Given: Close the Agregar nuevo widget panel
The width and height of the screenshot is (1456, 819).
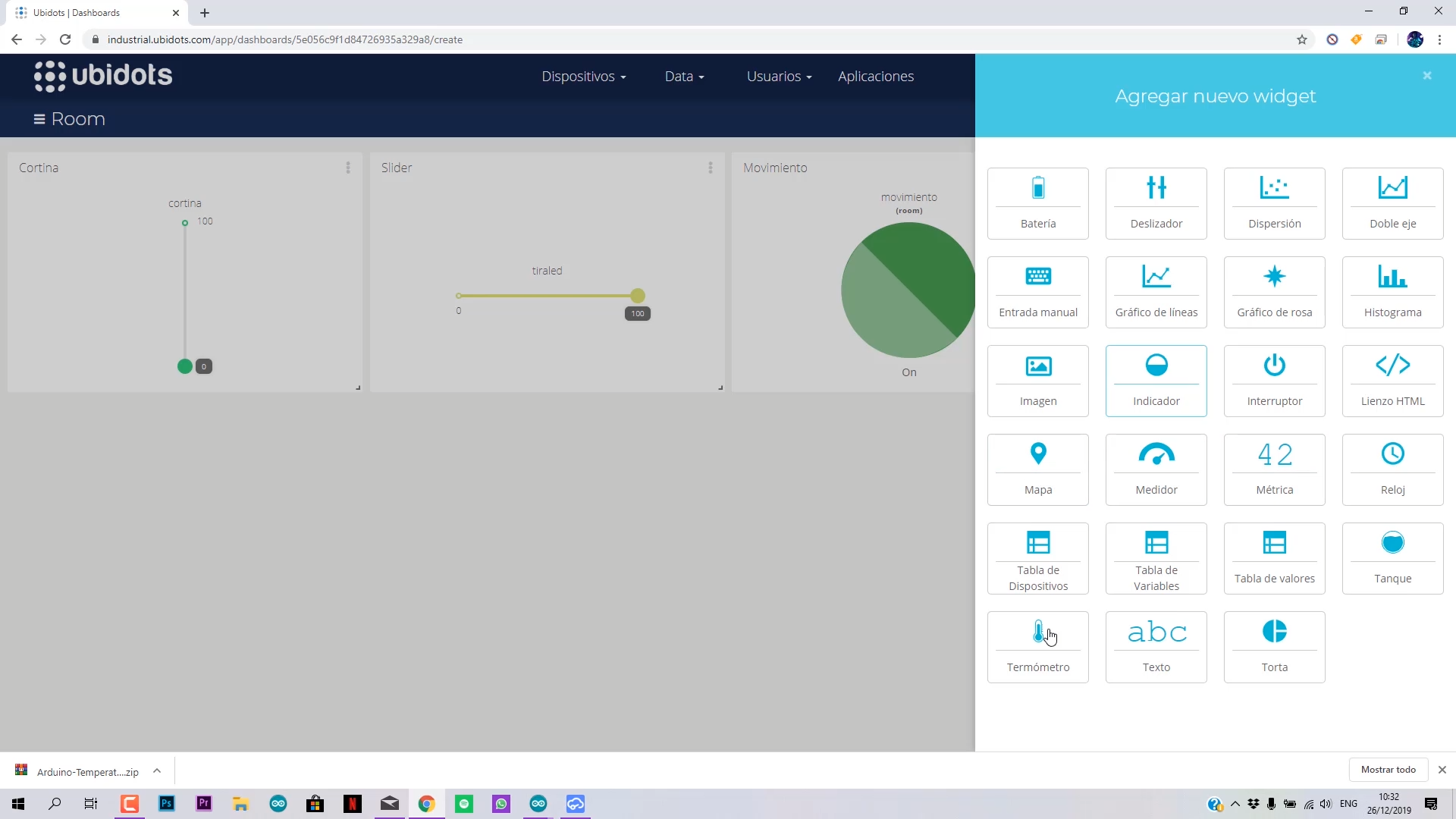Looking at the screenshot, I should tap(1426, 76).
